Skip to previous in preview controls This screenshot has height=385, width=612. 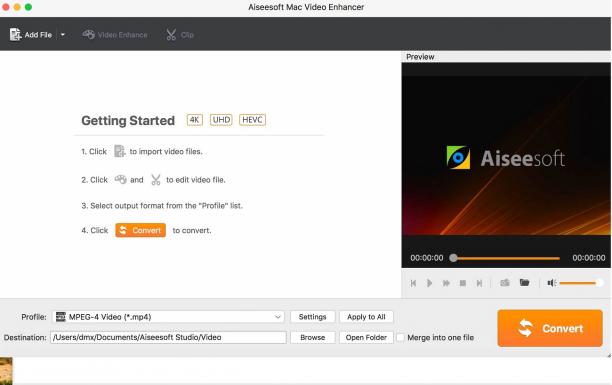[413, 283]
